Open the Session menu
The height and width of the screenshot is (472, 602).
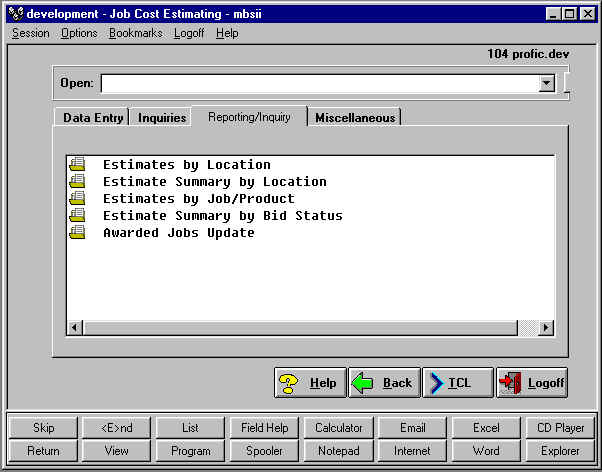click(x=31, y=33)
